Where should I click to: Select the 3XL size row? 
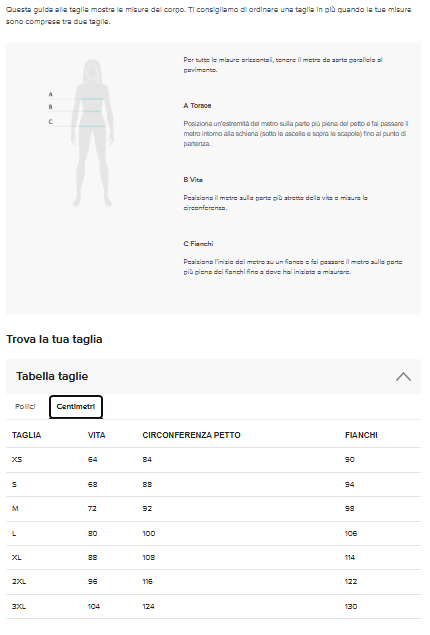[x=213, y=606]
